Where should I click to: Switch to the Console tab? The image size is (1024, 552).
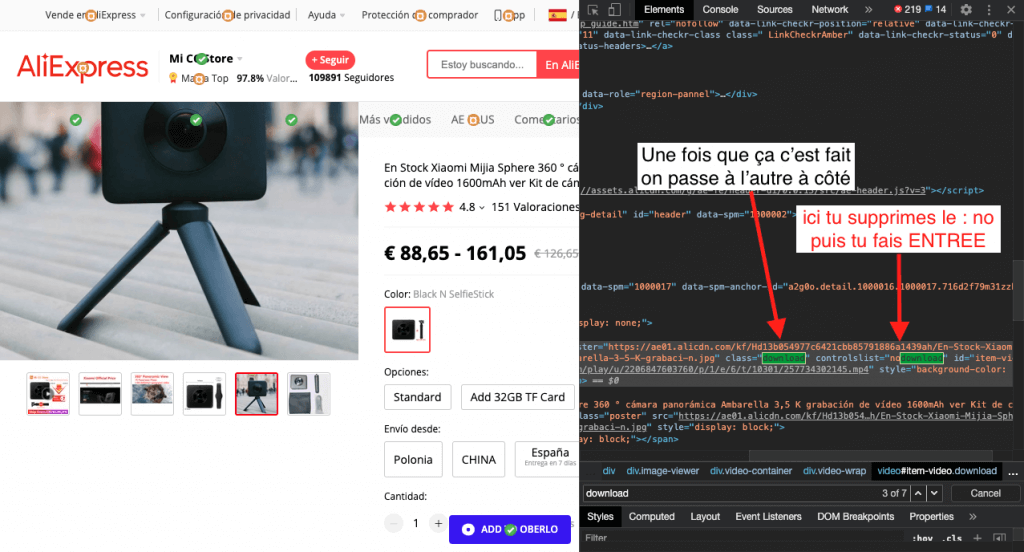(x=720, y=9)
